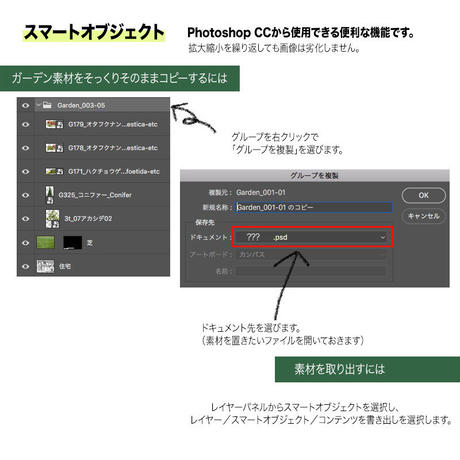Click the アートボード カンバス dropdown field
The image size is (460, 460).
tap(312, 254)
